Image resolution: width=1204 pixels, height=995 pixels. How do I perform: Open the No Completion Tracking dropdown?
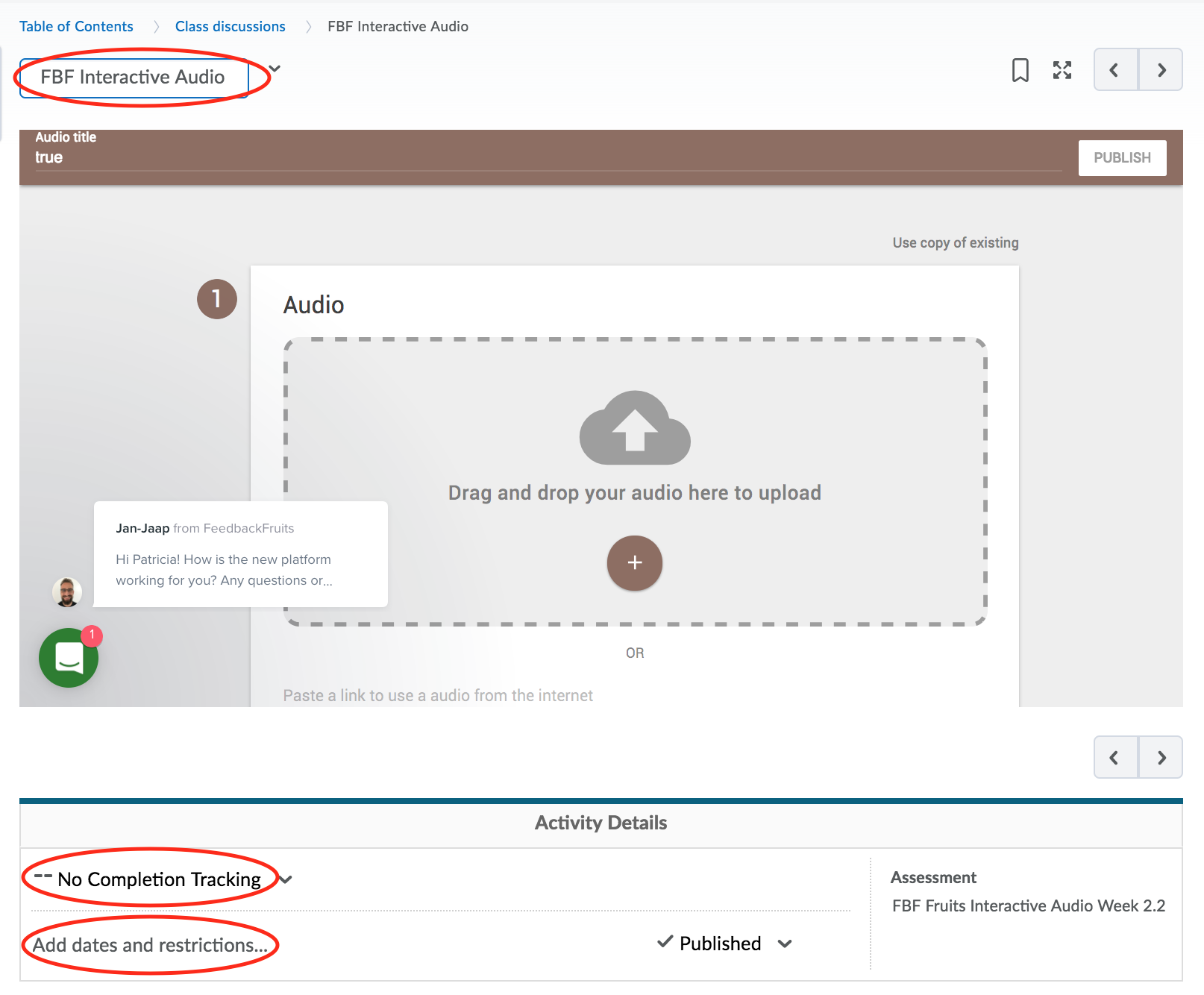(286, 880)
